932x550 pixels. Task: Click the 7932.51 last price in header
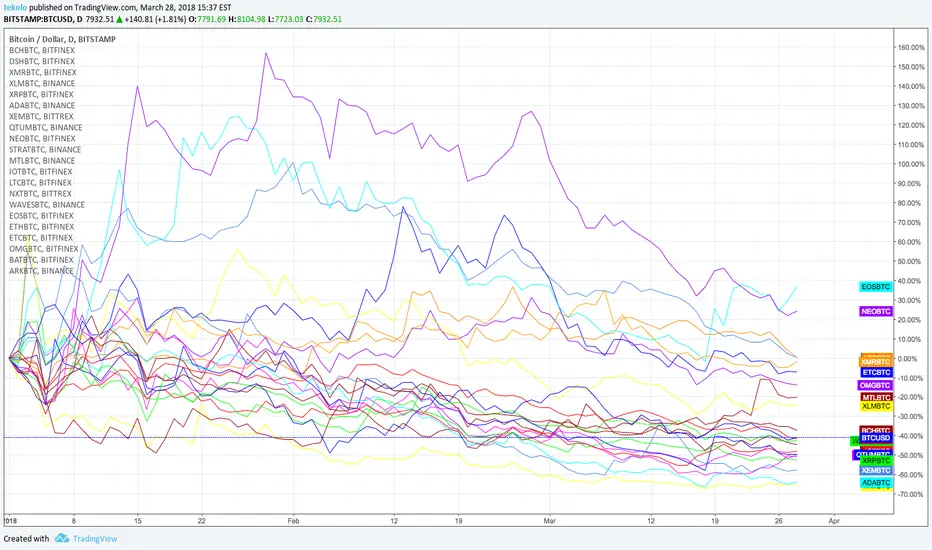[99, 19]
